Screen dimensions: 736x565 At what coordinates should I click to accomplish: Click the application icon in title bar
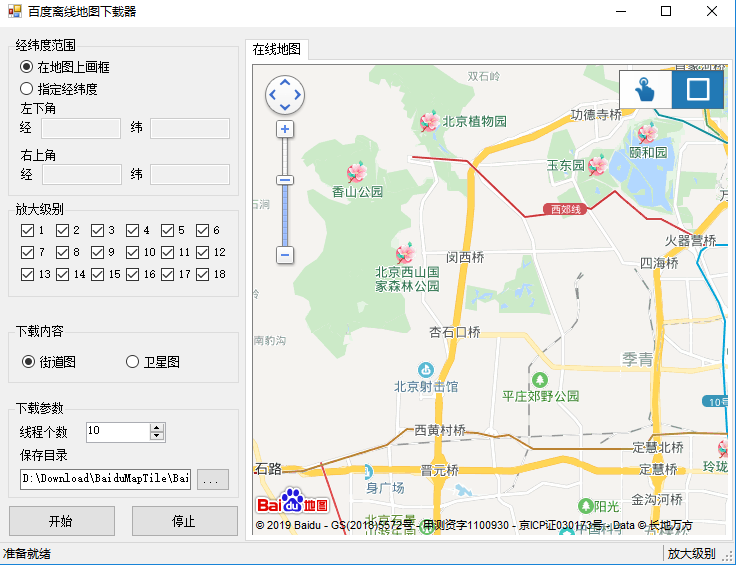coord(15,11)
